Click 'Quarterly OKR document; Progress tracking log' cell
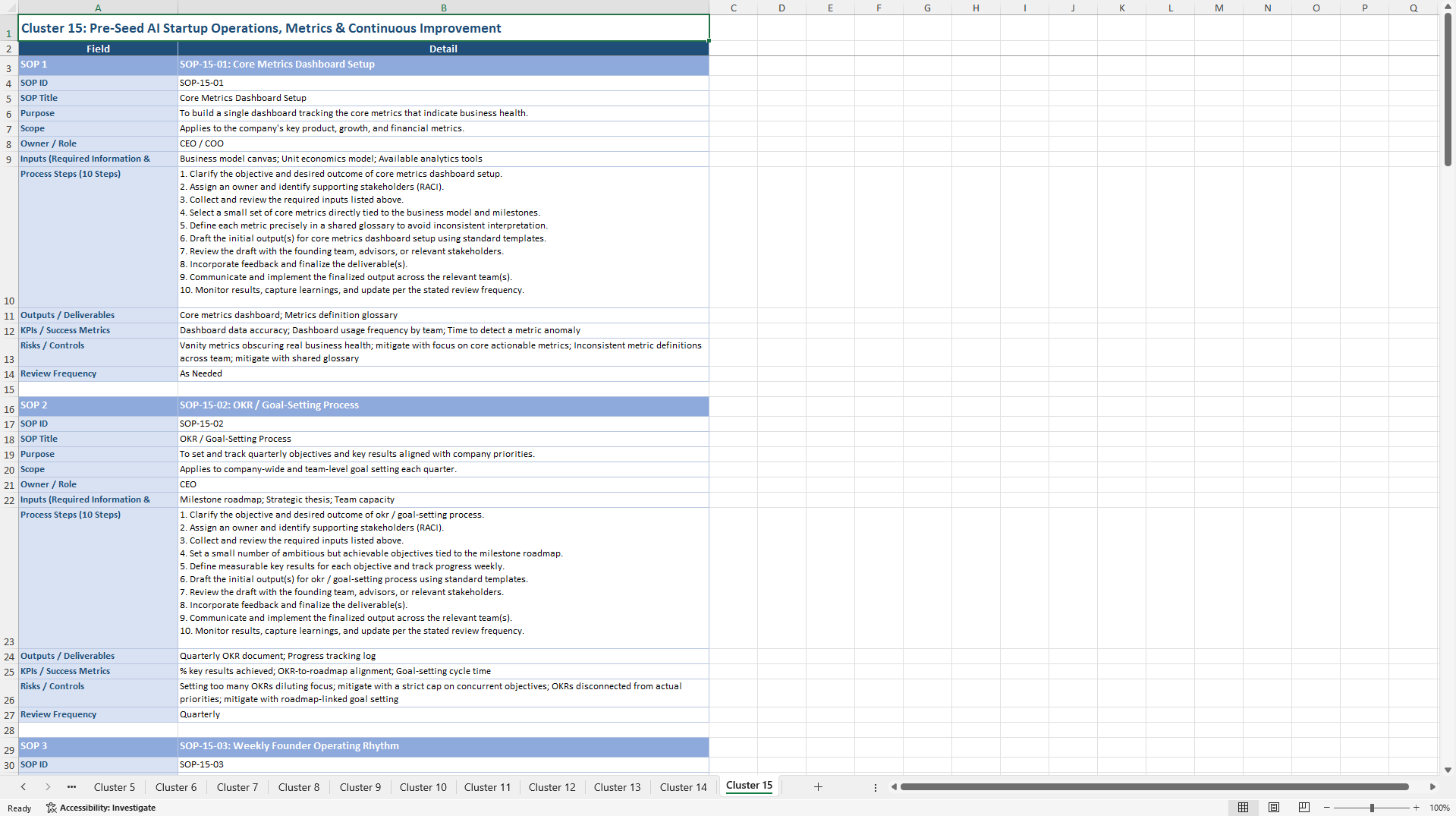This screenshot has width=1456, height=816. coord(444,656)
